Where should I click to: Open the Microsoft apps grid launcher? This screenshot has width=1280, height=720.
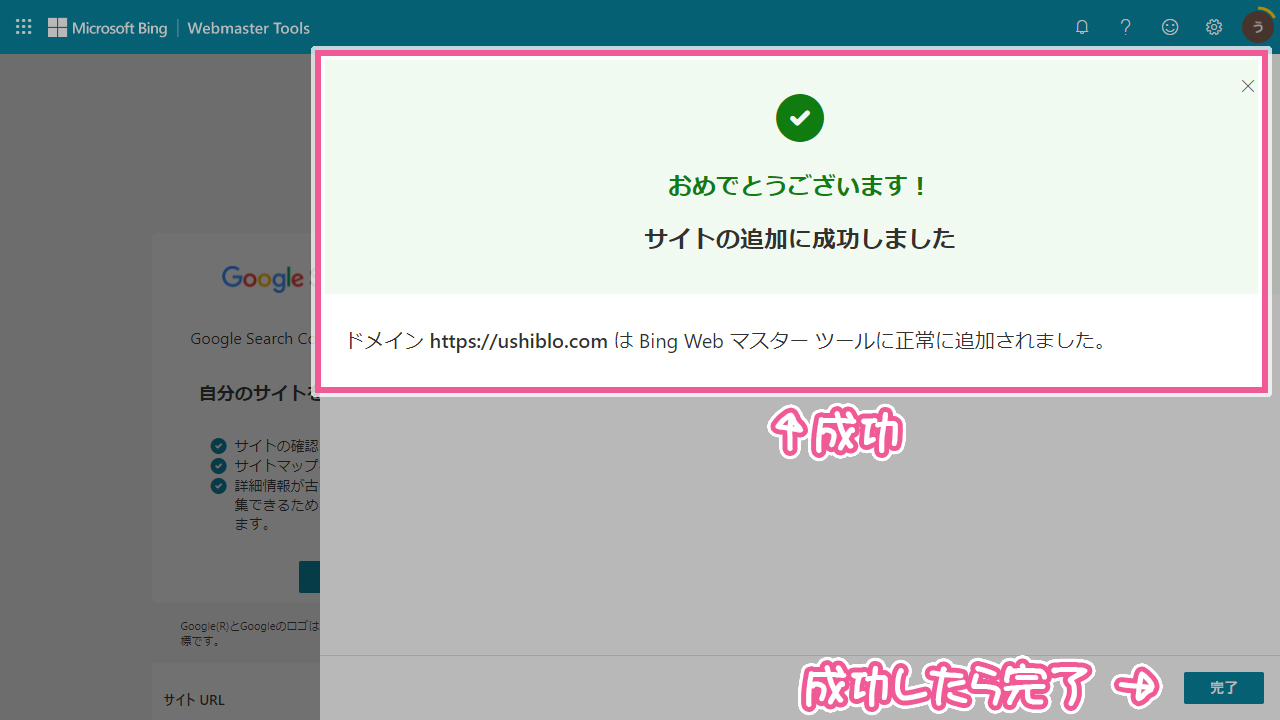click(23, 27)
